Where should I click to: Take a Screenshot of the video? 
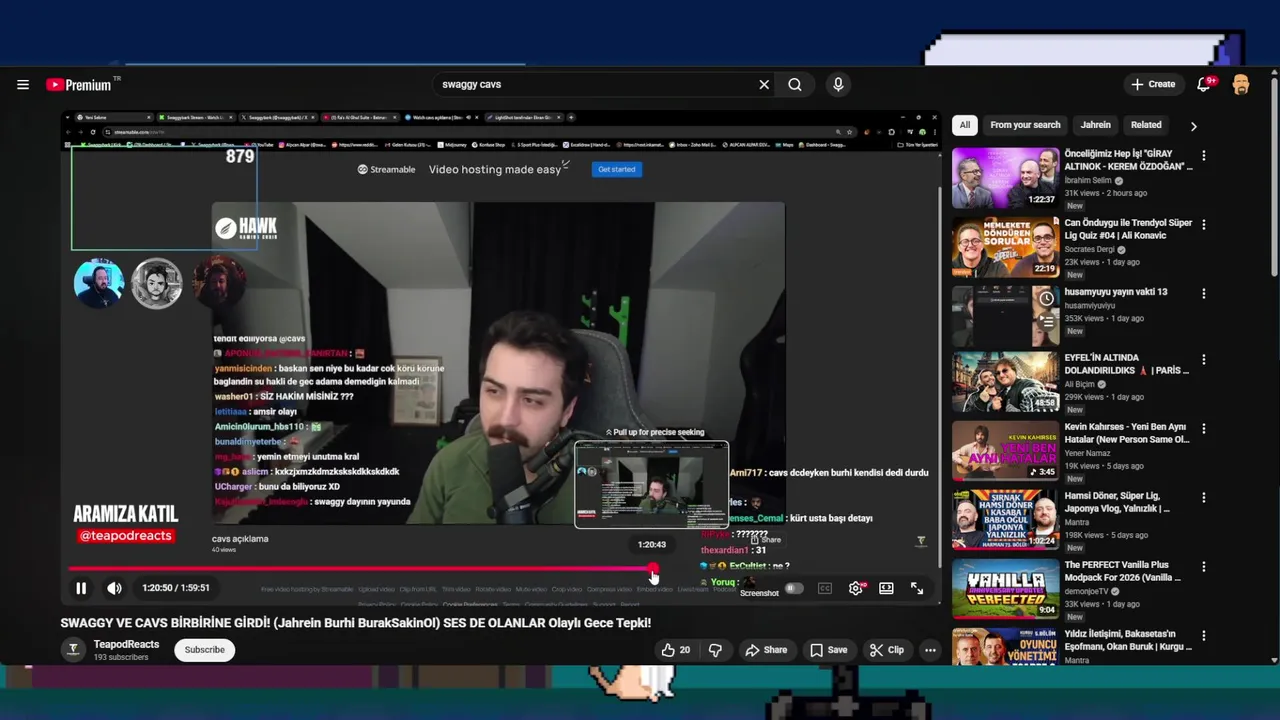pos(759,593)
